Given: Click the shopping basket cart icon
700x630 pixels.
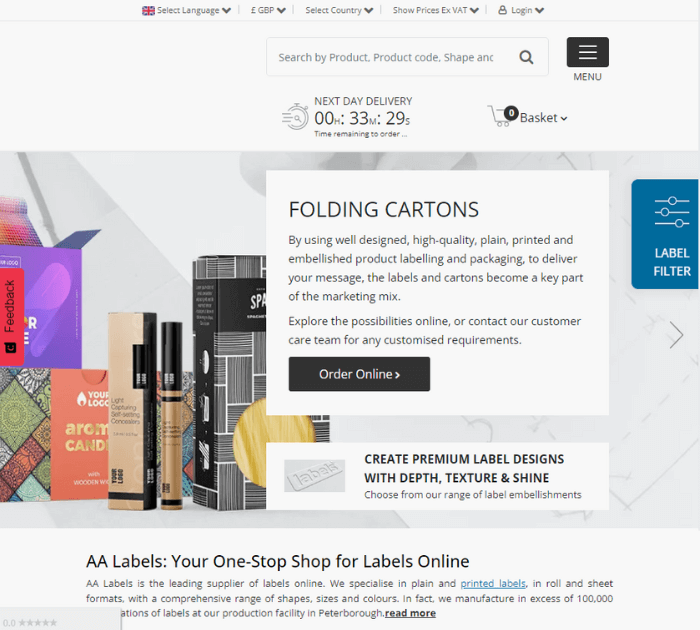Looking at the screenshot, I should point(498,116).
